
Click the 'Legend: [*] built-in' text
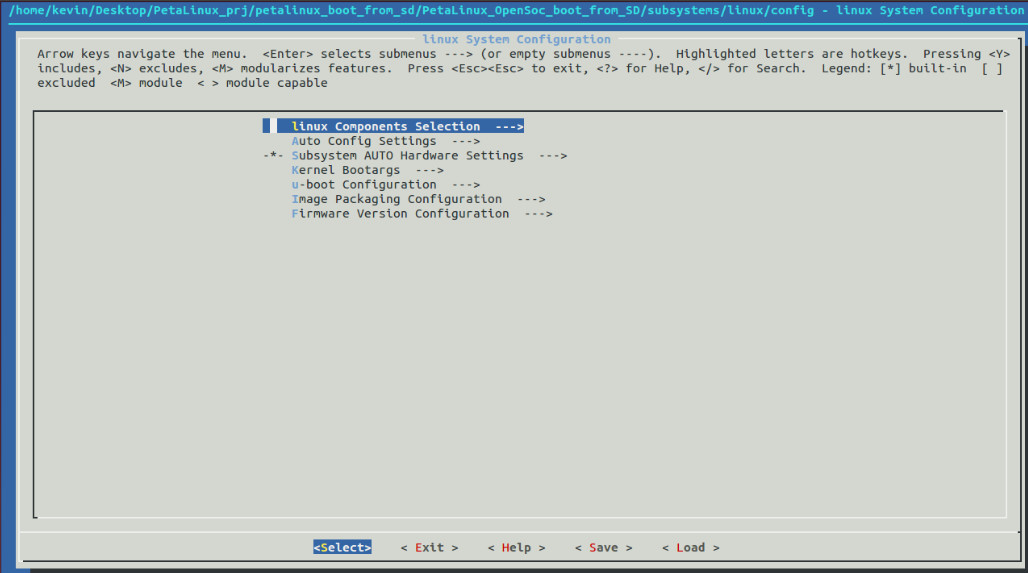pos(894,68)
